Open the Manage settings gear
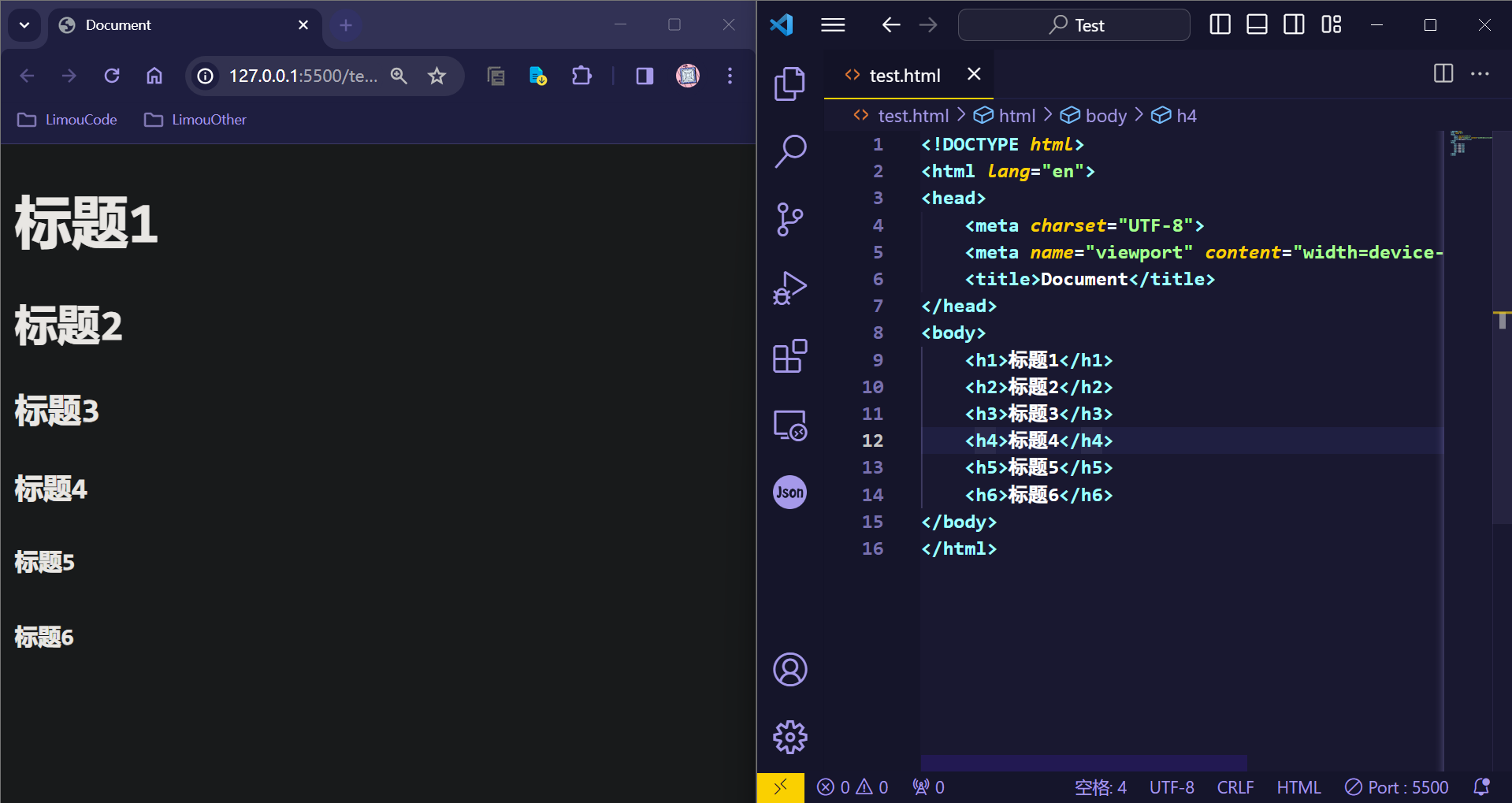Image resolution: width=1512 pixels, height=803 pixels. [x=789, y=738]
